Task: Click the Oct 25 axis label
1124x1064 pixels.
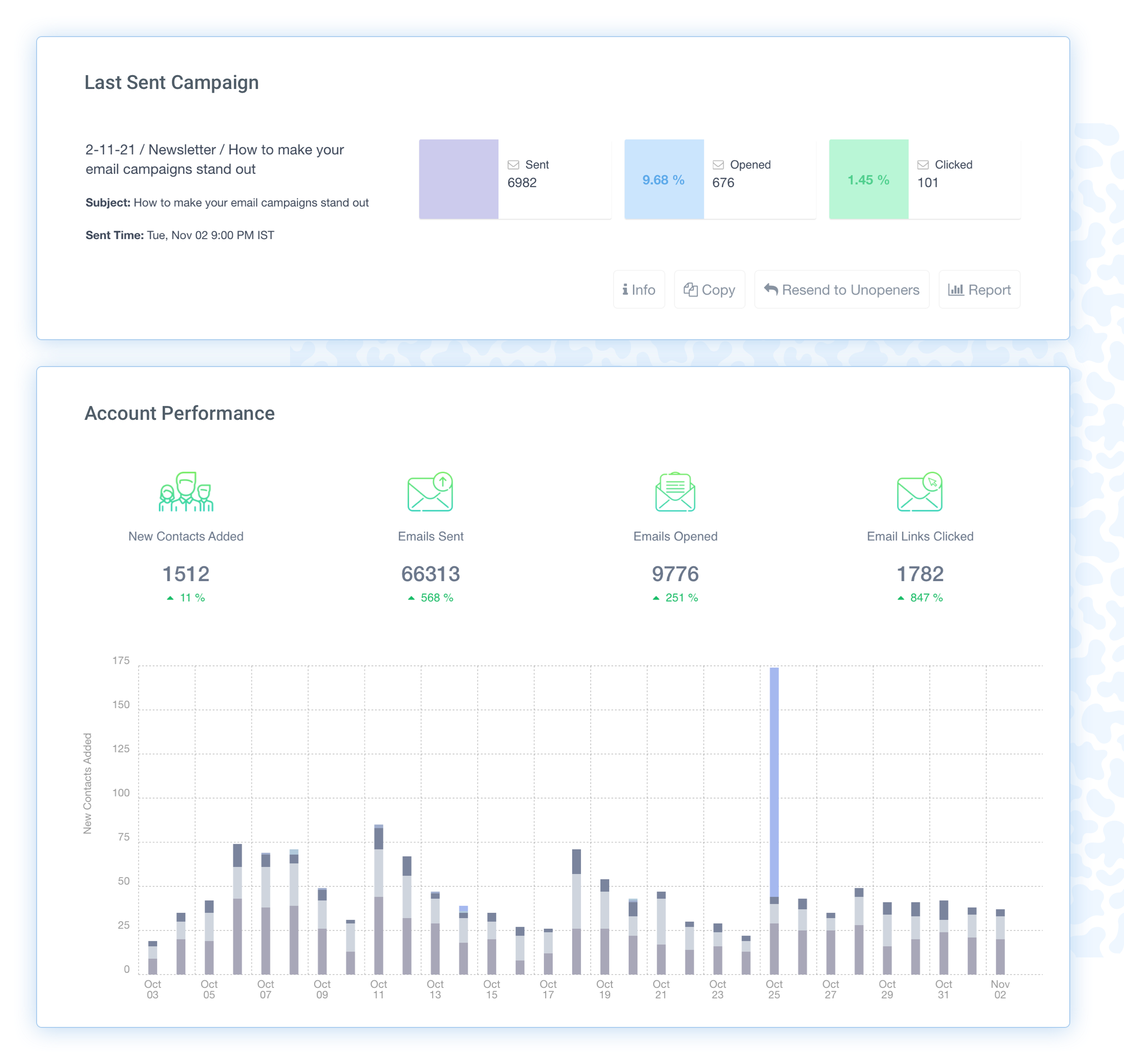Action: [x=774, y=990]
